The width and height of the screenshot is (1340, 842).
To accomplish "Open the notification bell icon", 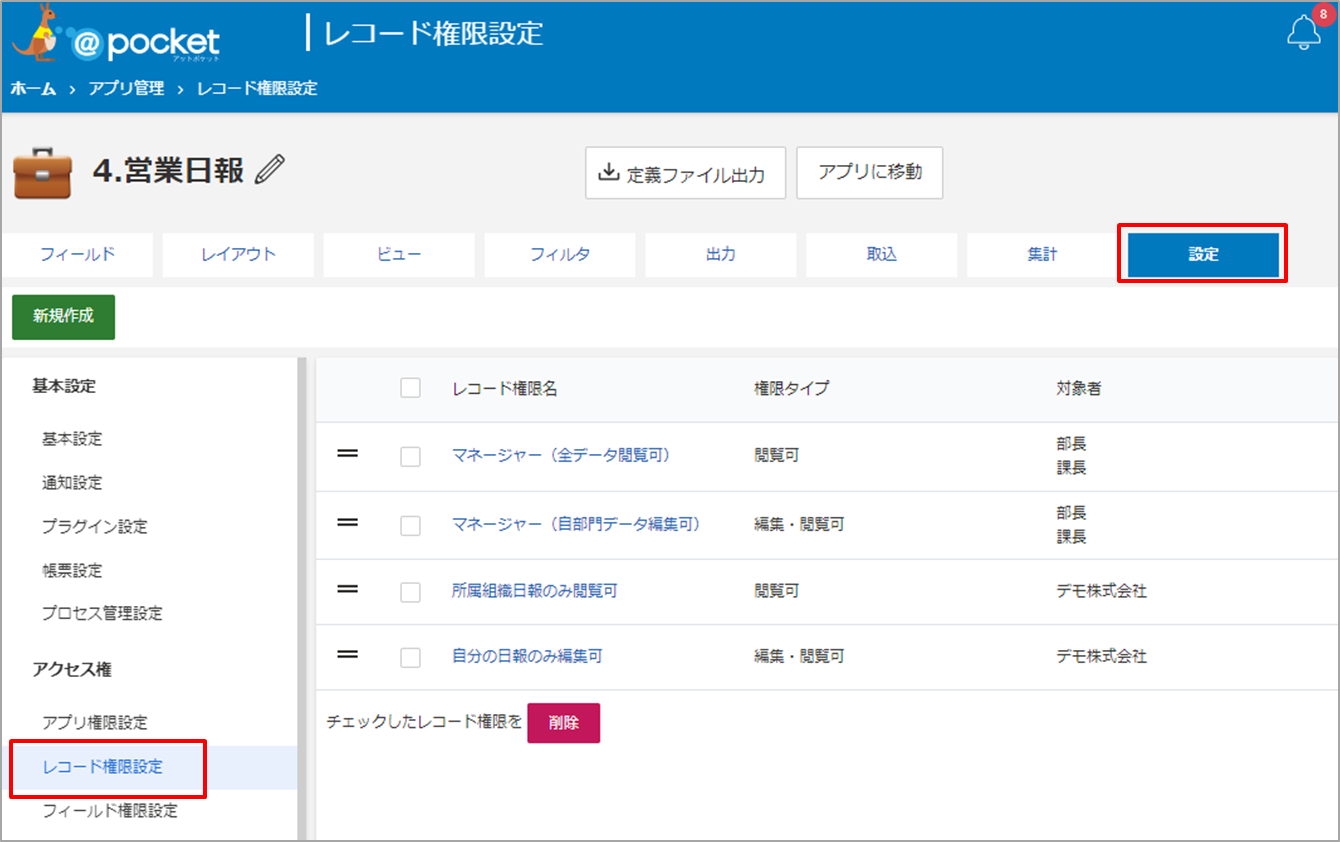I will tap(1303, 33).
